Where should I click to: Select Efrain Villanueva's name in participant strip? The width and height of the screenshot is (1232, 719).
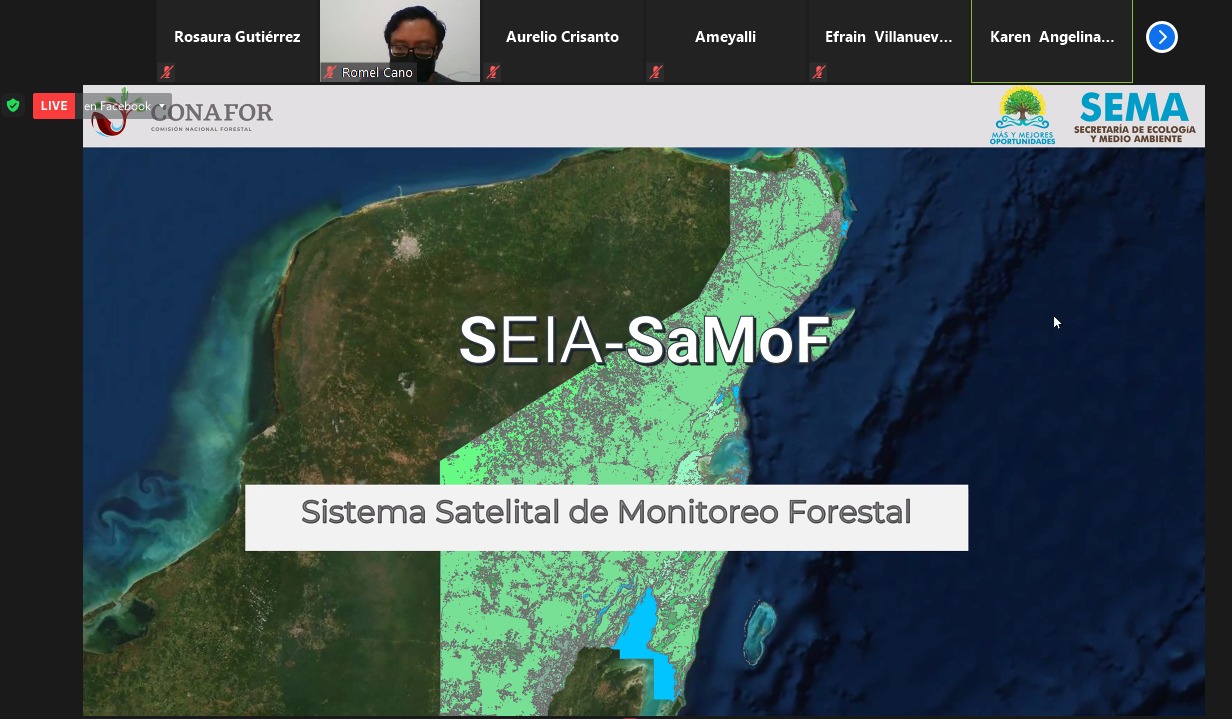(888, 37)
